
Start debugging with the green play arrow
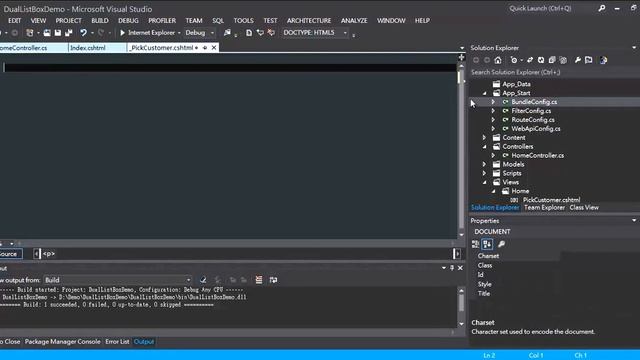point(122,33)
